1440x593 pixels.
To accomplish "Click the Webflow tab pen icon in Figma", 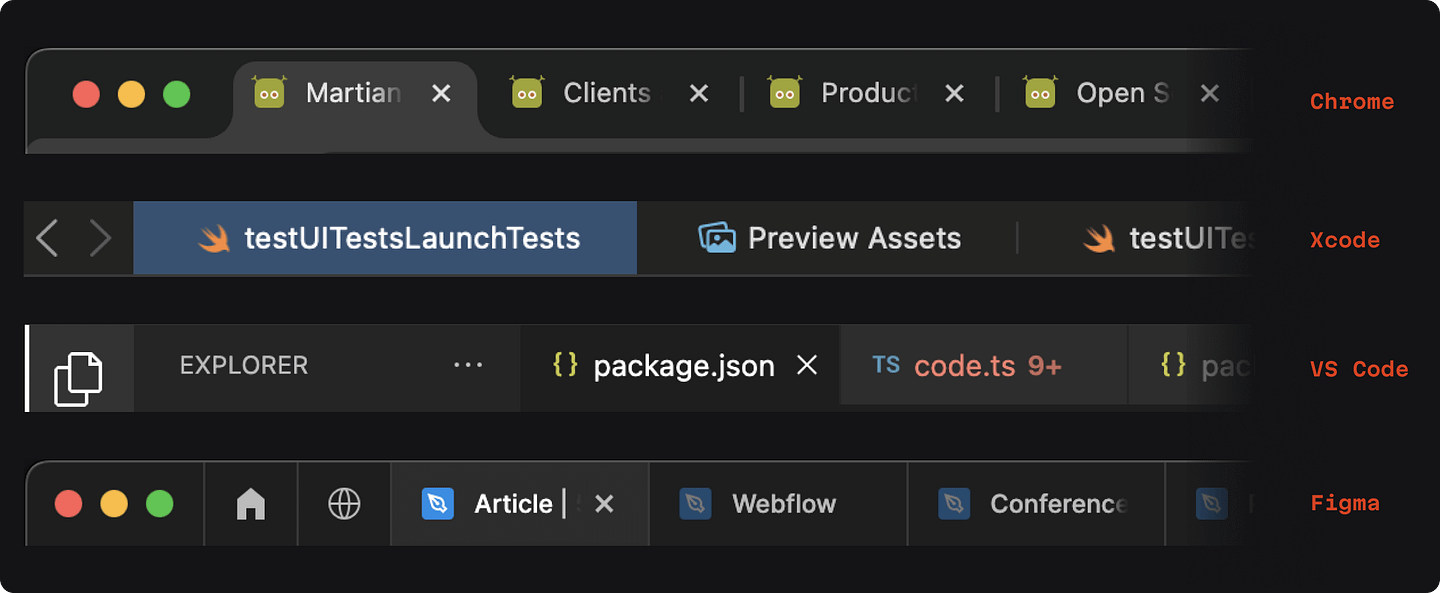I will [x=695, y=504].
